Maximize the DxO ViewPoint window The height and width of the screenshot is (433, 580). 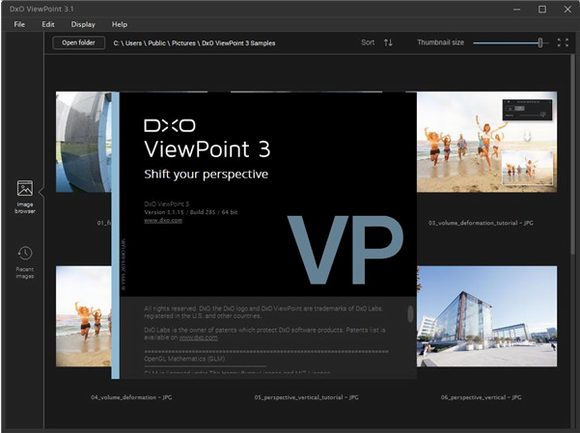tap(542, 9)
